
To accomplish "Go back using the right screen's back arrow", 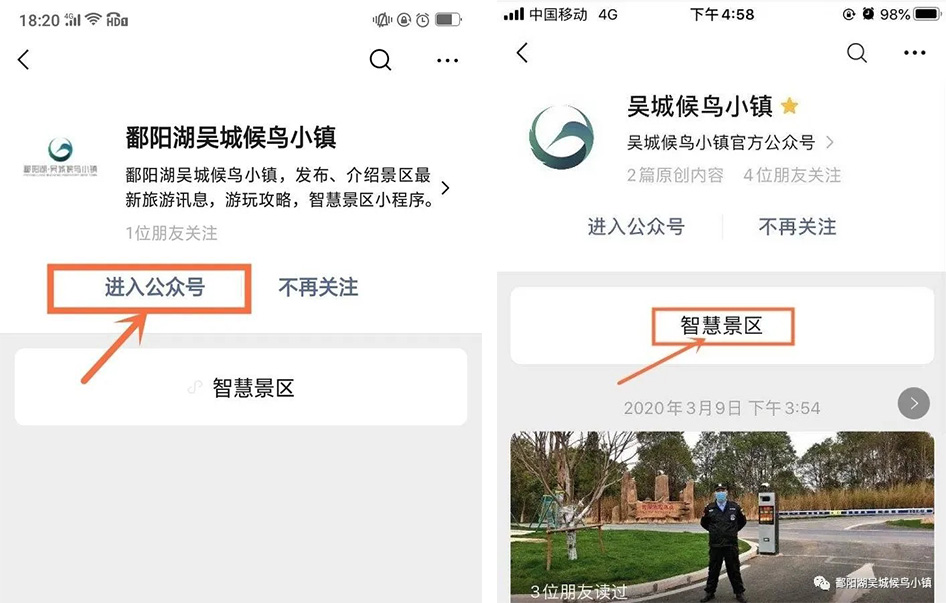I will pos(522,53).
